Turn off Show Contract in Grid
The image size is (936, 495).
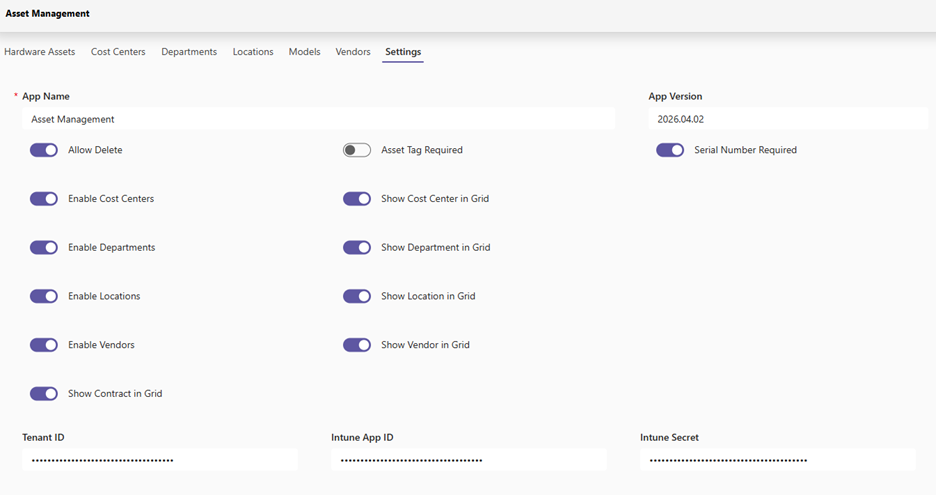(44, 394)
